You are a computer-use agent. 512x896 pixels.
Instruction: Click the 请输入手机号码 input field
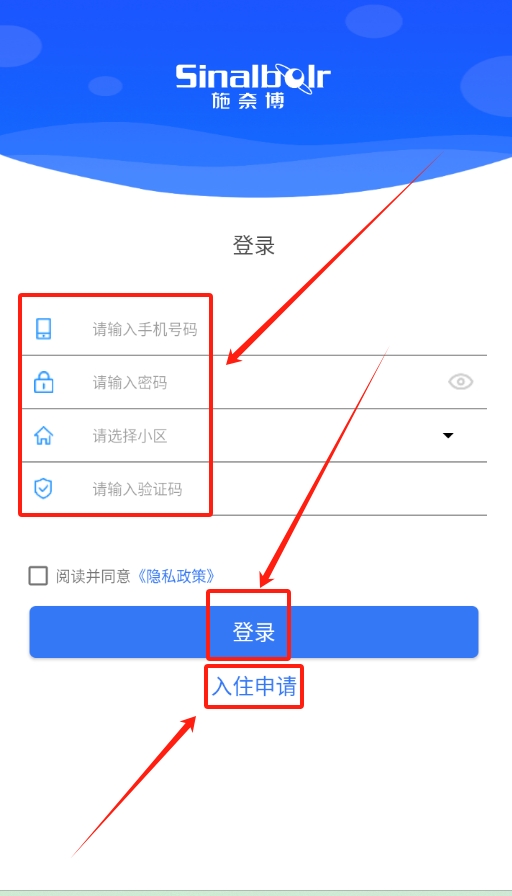tap(254, 329)
